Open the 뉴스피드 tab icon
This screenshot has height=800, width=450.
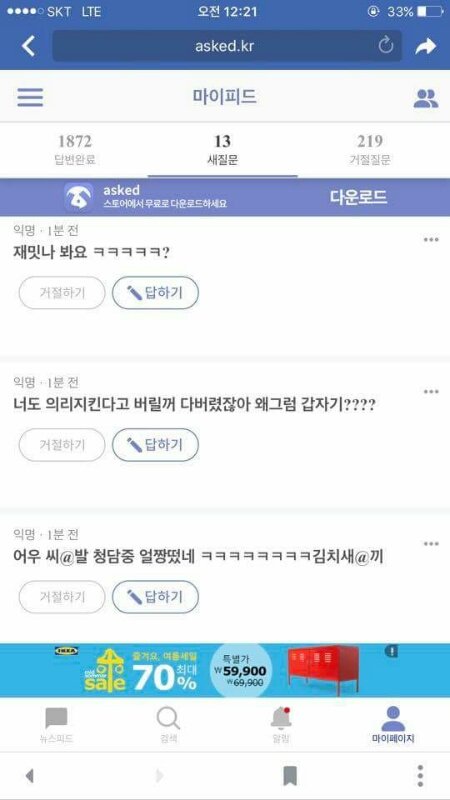pyautogui.click(x=56, y=718)
